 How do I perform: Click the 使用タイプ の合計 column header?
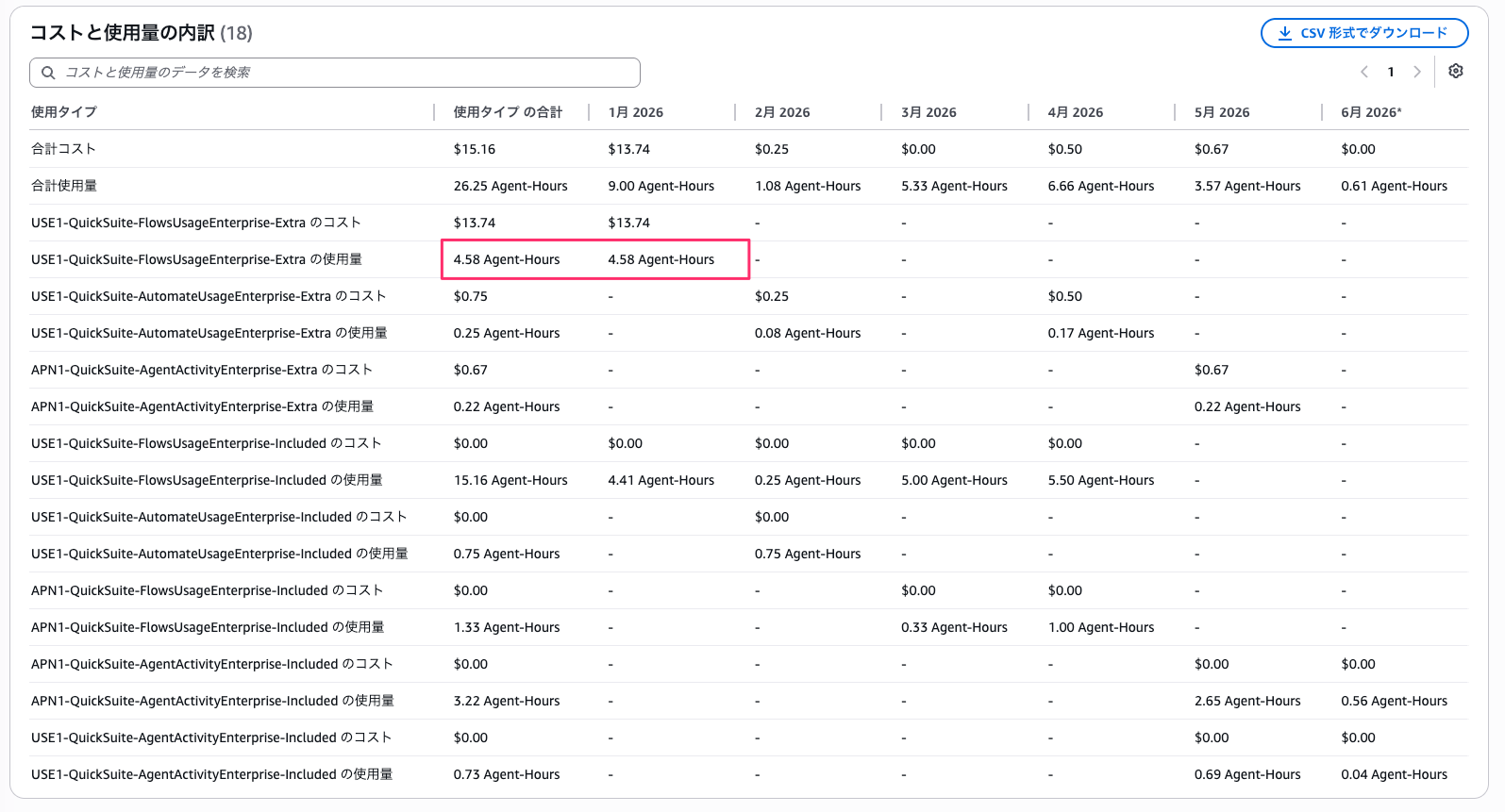[x=508, y=112]
